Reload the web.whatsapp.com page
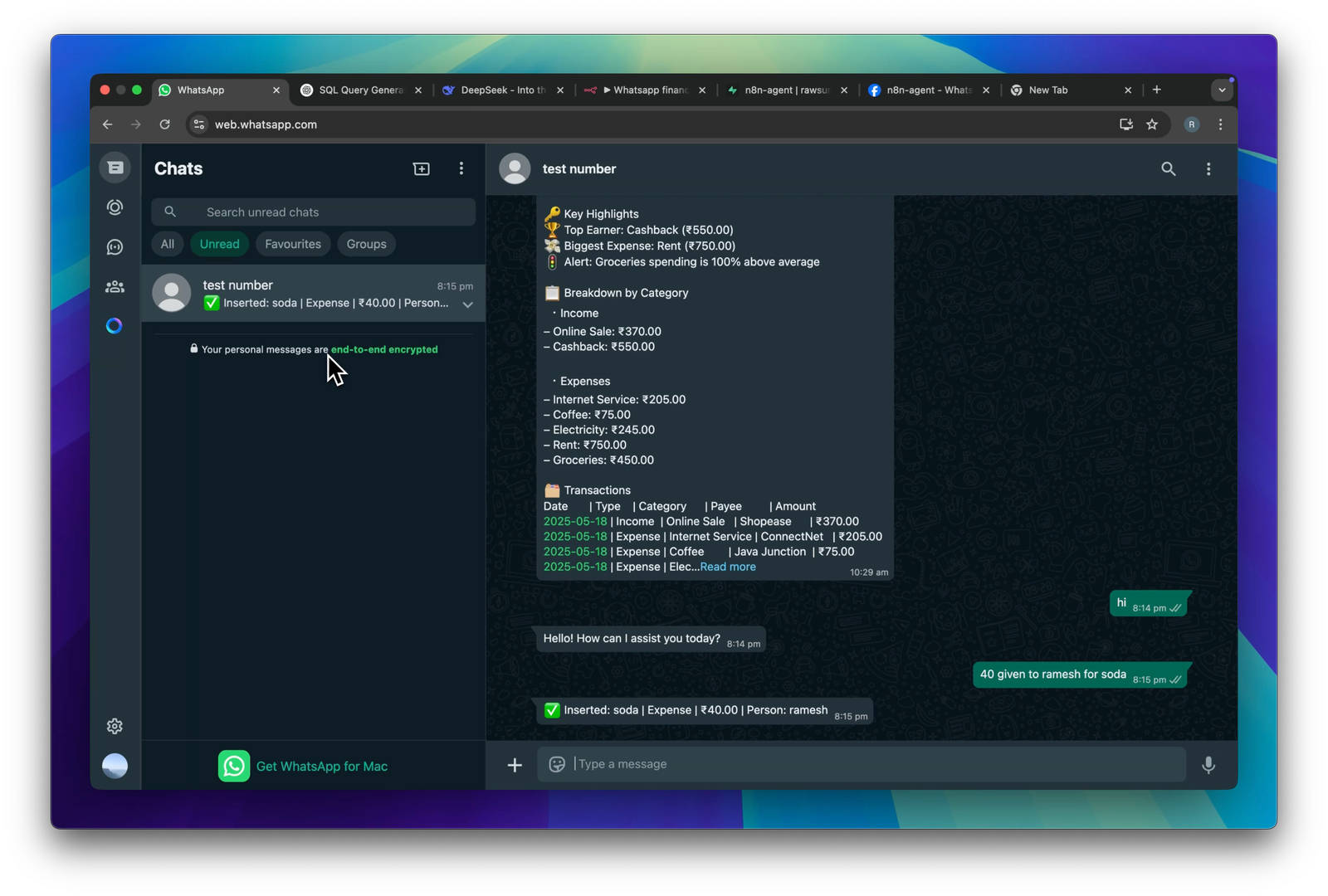Screen dimensions: 1328x896 [165, 124]
